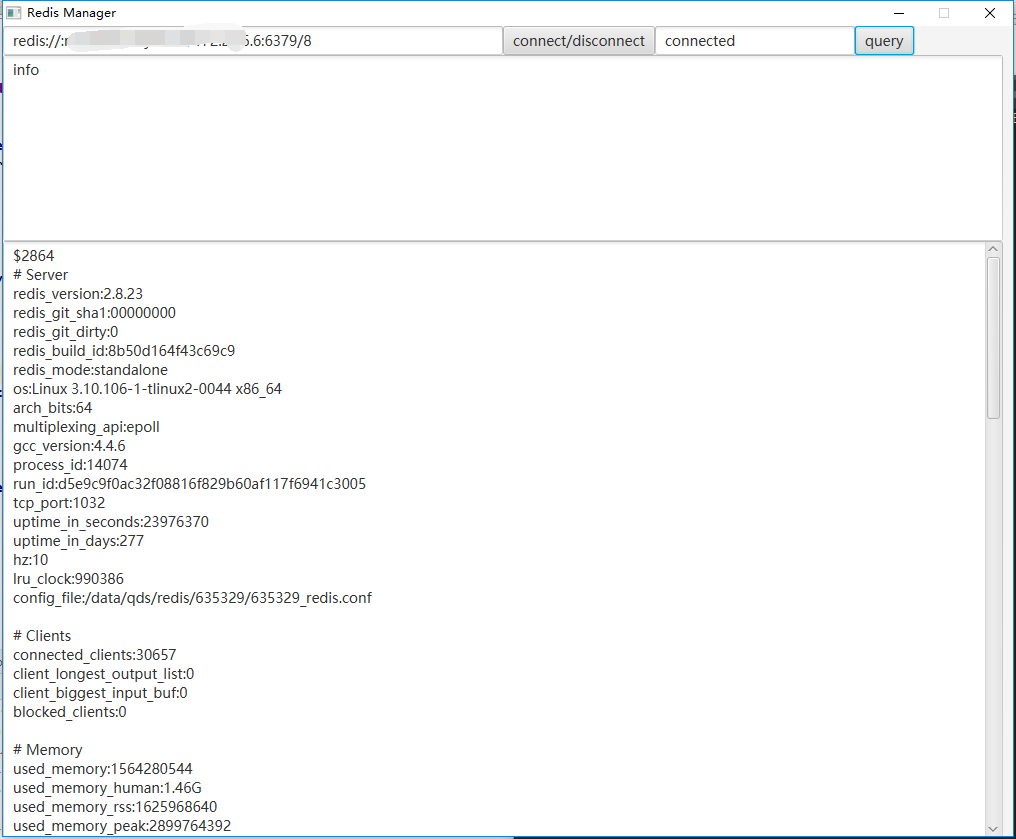Click the hz:10 line

click(x=30, y=560)
